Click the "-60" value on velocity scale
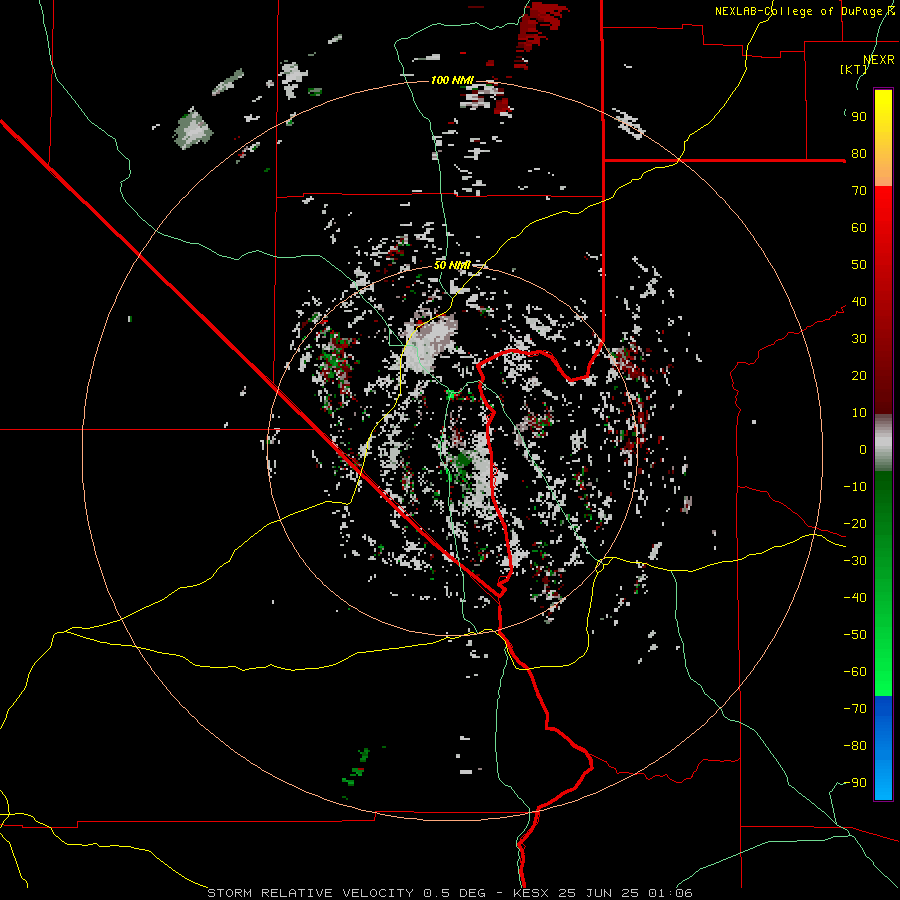Image resolution: width=900 pixels, height=900 pixels. [x=855, y=672]
